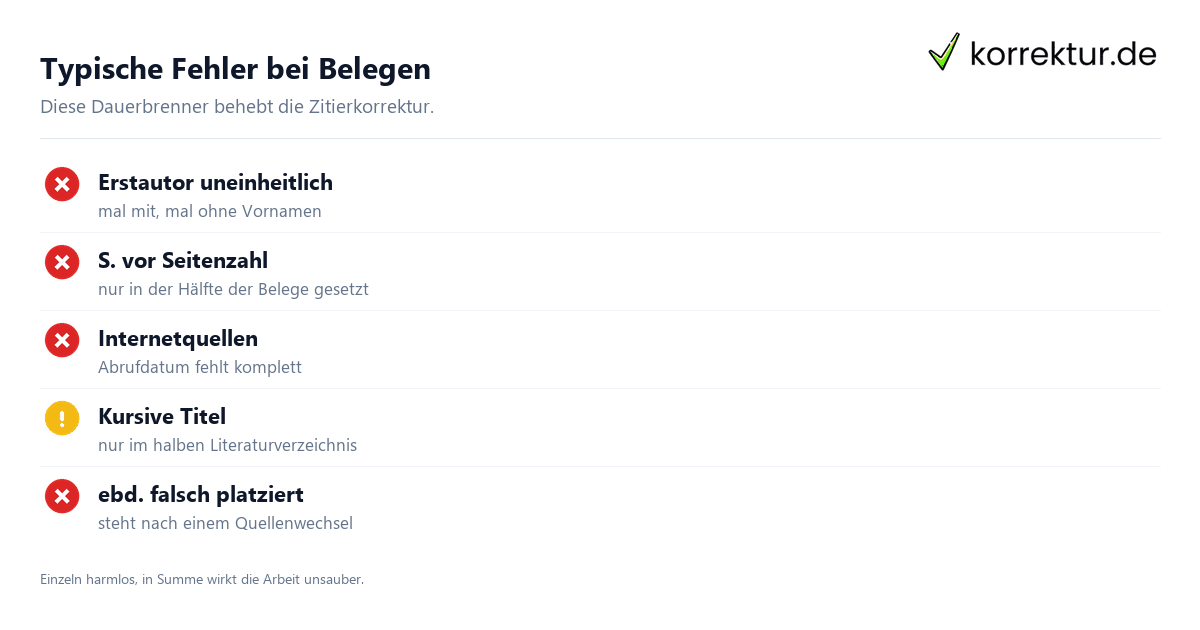Viewport: 1200px width, 630px height.
Task: Click the text nur im halben Literaturverzeichnis
Action: tap(227, 445)
